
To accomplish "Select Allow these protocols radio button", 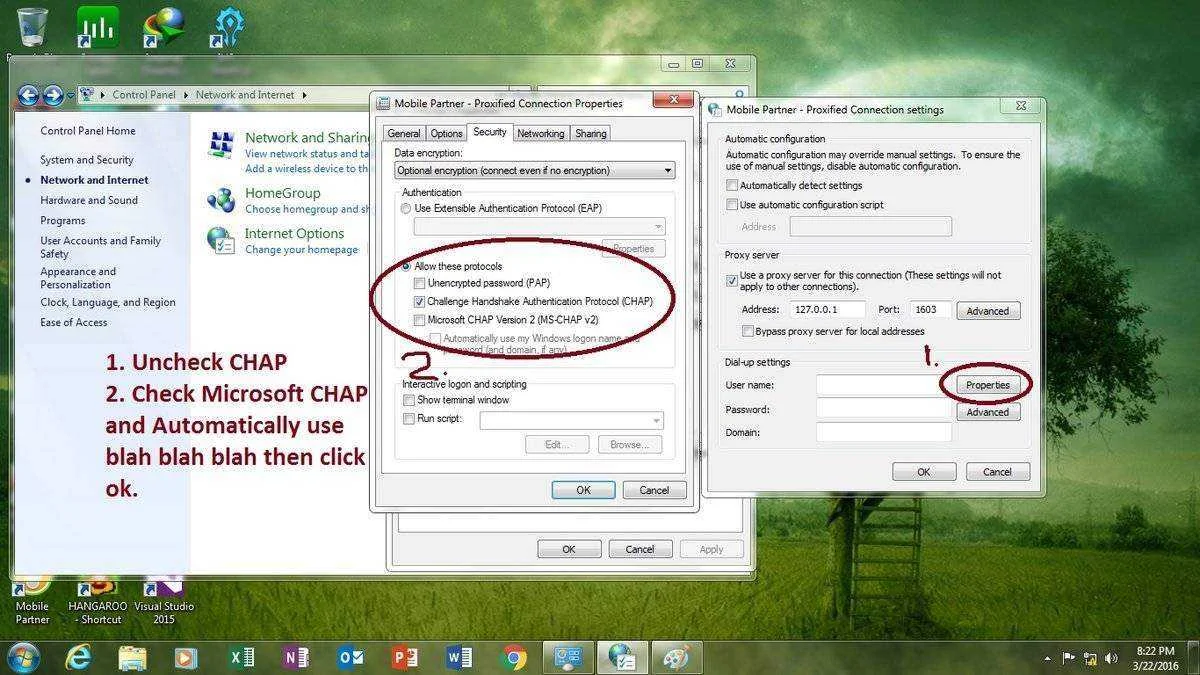I will tap(405, 266).
